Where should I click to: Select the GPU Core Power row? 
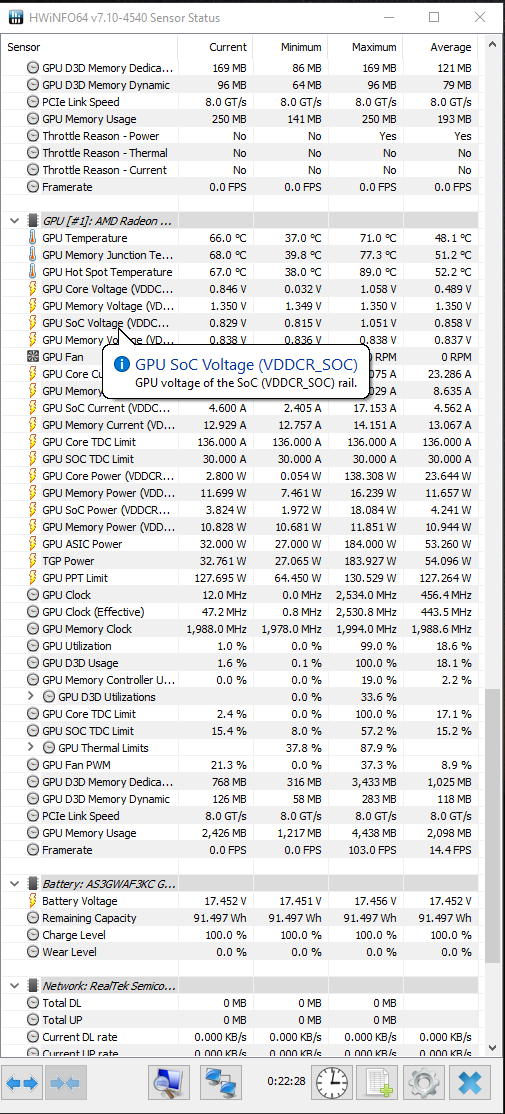coord(239,476)
